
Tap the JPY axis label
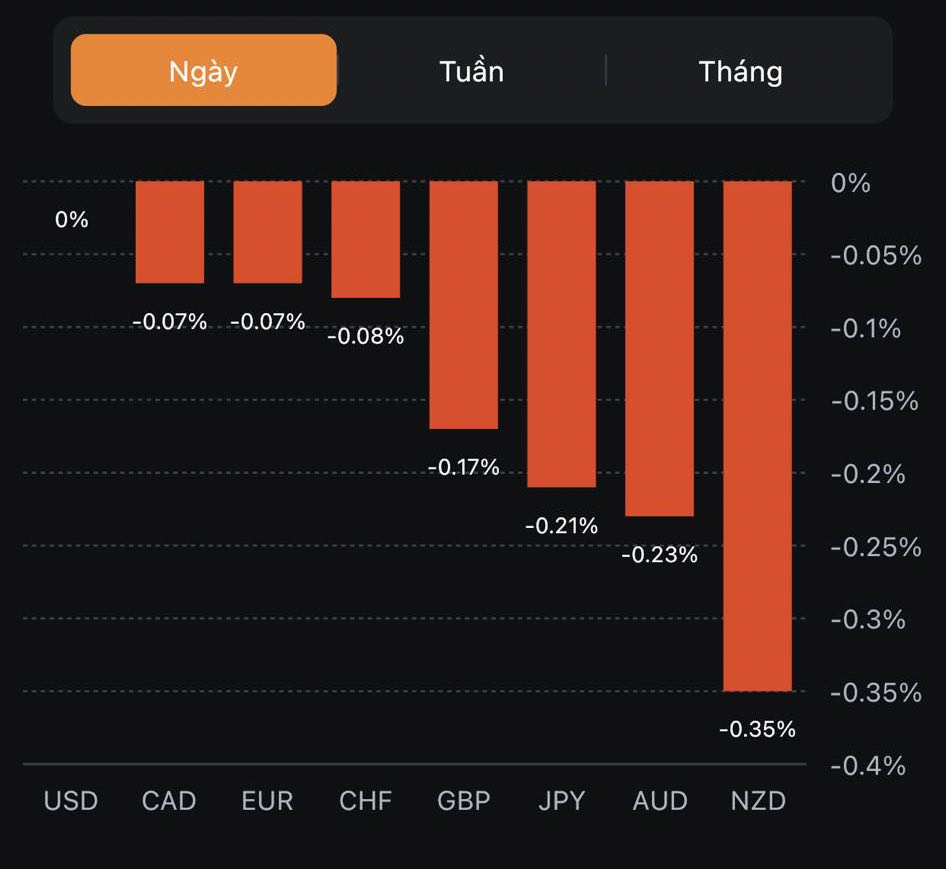562,801
